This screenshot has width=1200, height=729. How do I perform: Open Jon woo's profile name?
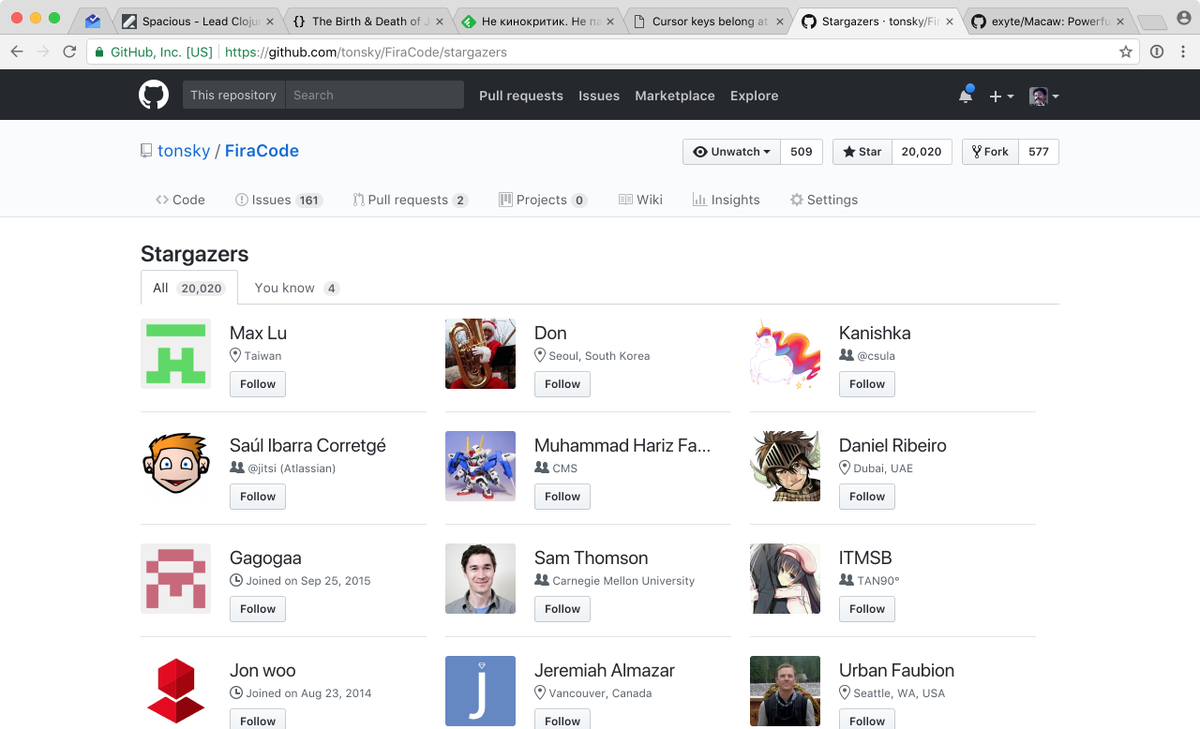(263, 670)
